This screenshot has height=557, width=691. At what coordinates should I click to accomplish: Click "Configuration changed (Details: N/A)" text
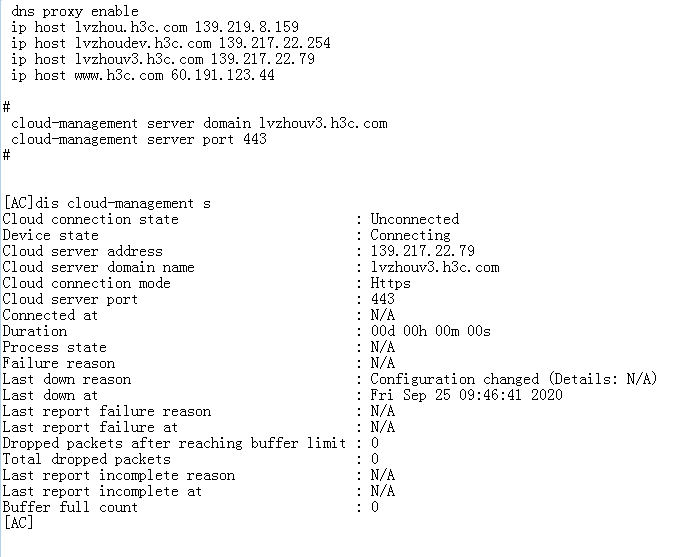pos(513,379)
